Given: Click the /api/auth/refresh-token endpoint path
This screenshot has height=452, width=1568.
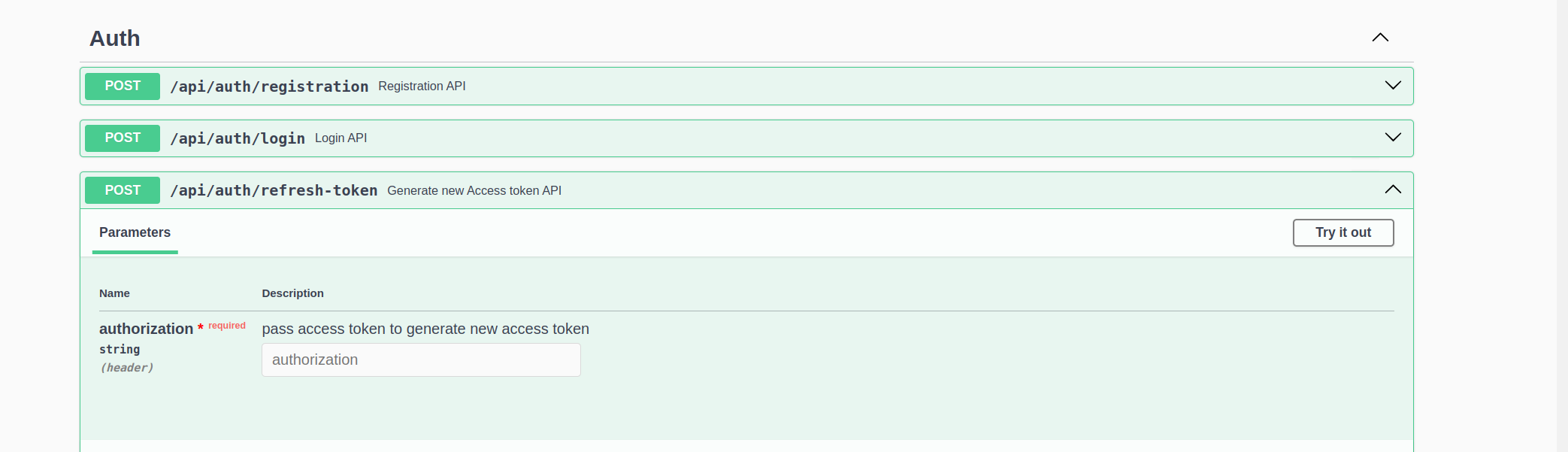Looking at the screenshot, I should [274, 190].
